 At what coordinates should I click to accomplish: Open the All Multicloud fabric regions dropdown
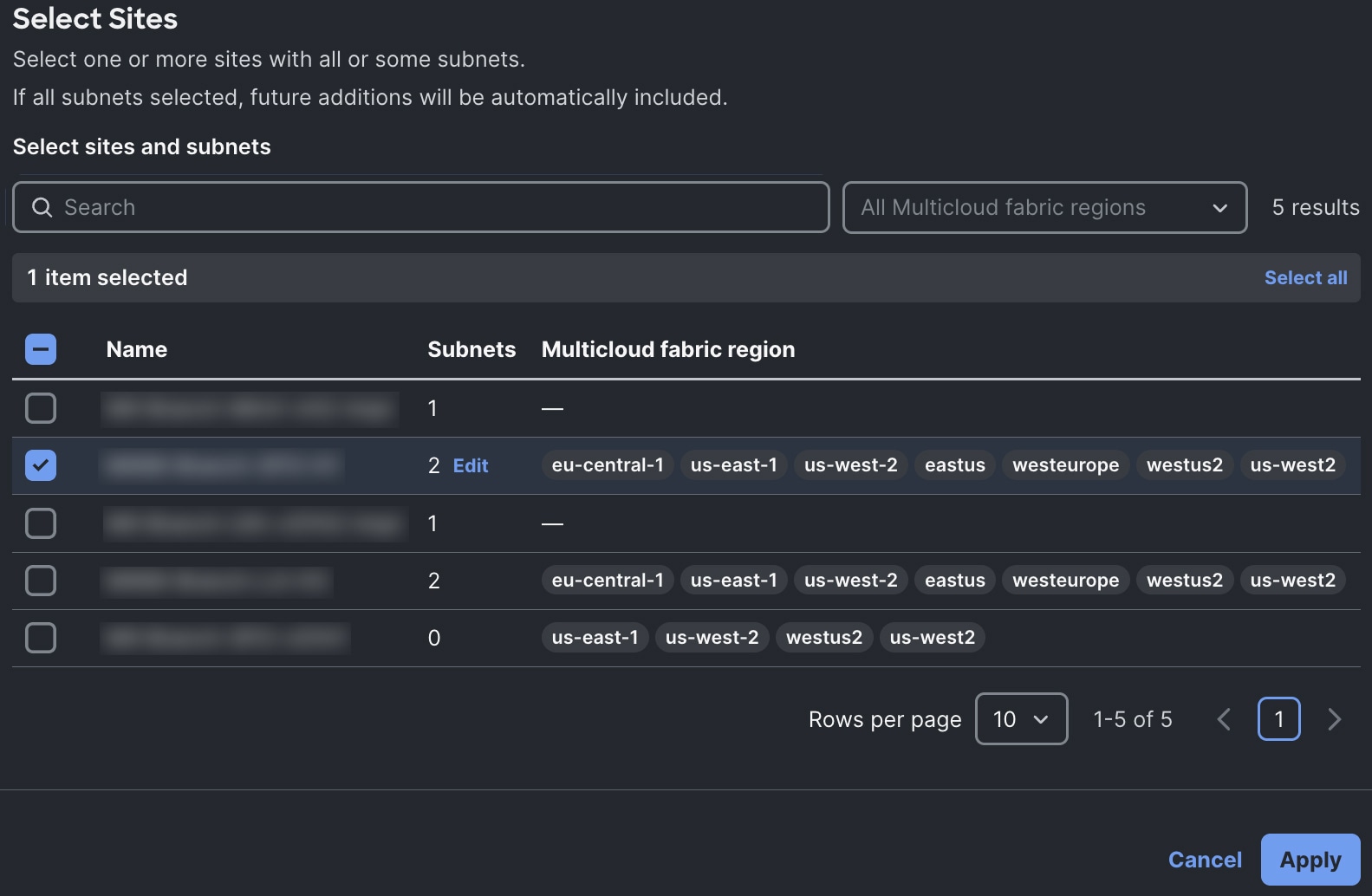pos(1044,207)
